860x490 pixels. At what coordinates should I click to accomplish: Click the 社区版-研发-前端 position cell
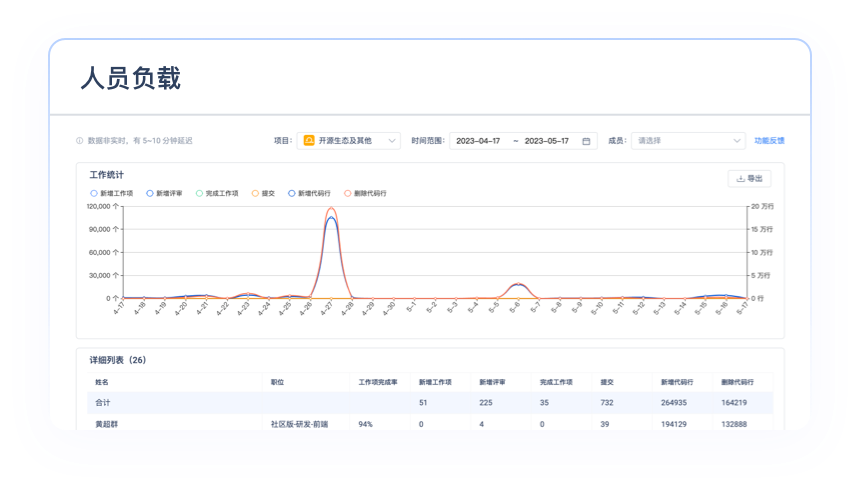point(299,424)
